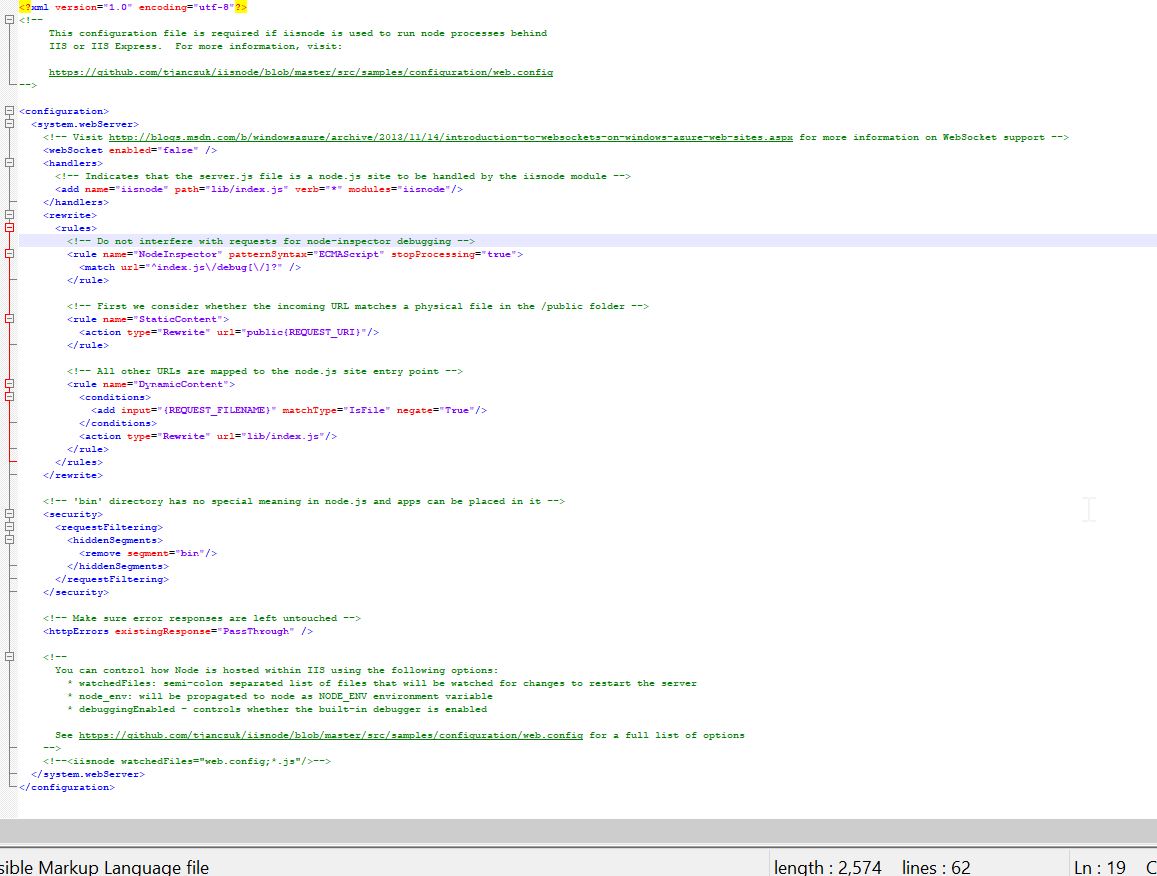Click the closing </requestFiltering> tag
The width and height of the screenshot is (1157, 876).
pos(112,579)
